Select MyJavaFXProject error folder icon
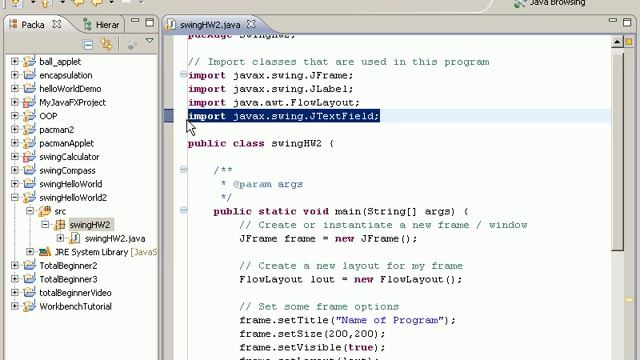 29,102
